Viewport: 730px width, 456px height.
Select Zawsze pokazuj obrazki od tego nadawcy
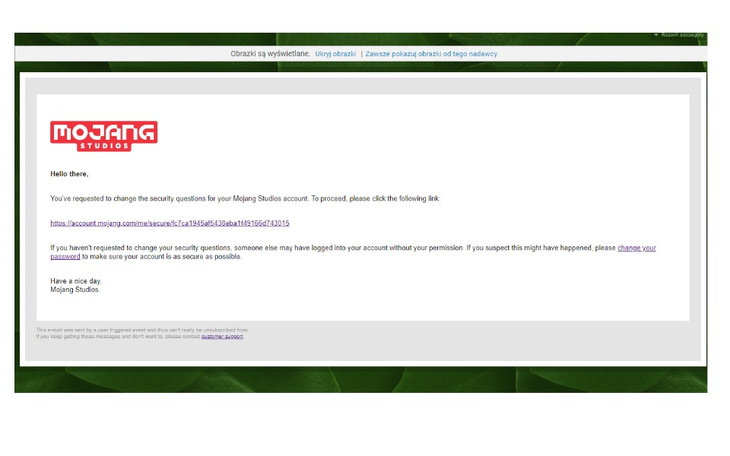431,54
